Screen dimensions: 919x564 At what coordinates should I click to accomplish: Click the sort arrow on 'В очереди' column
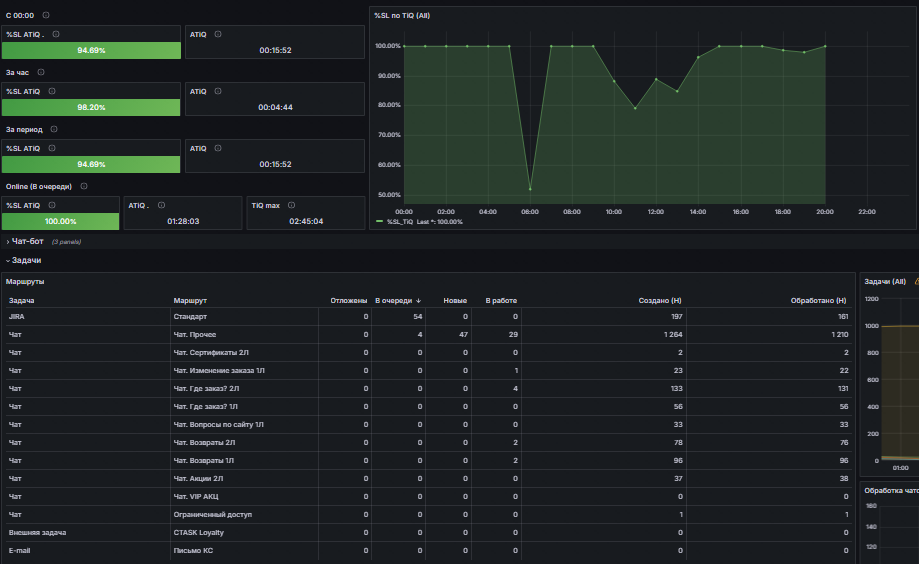click(x=418, y=301)
